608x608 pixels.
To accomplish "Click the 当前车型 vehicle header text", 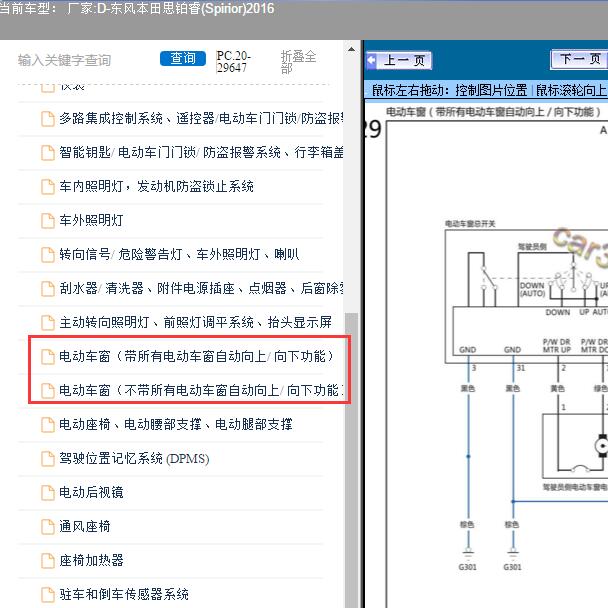I will coord(137,9).
